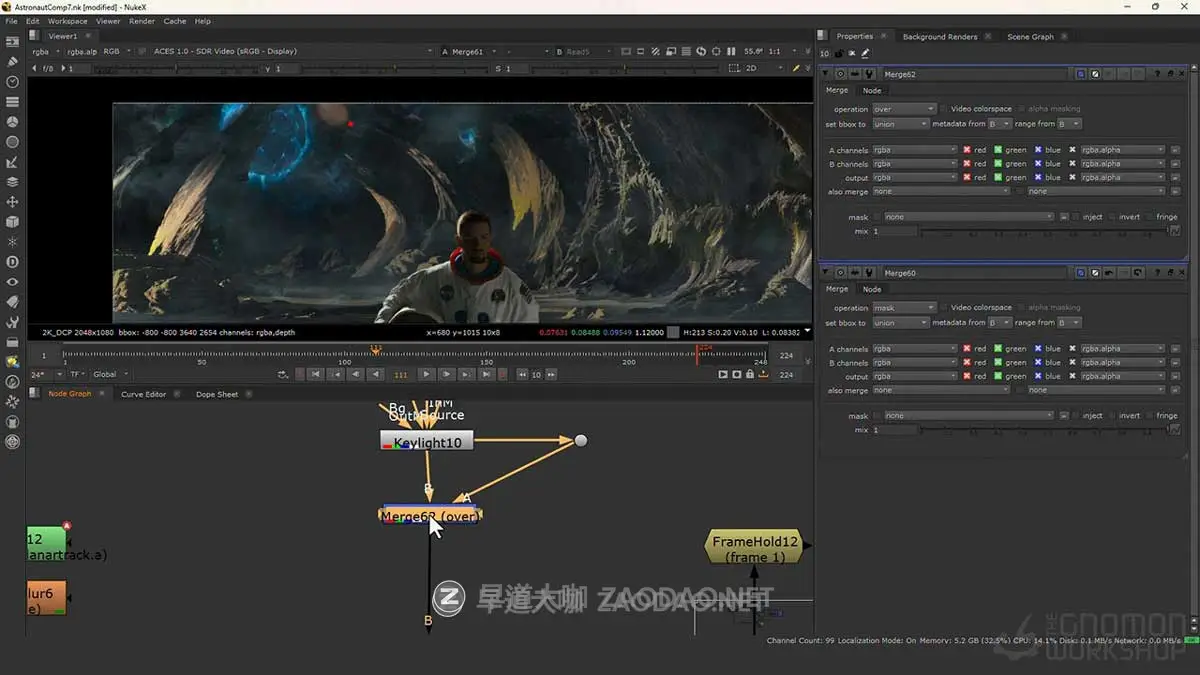This screenshot has width=1200, height=675.
Task: Toggle the red channel checkbox in Merge62
Action: point(969,149)
